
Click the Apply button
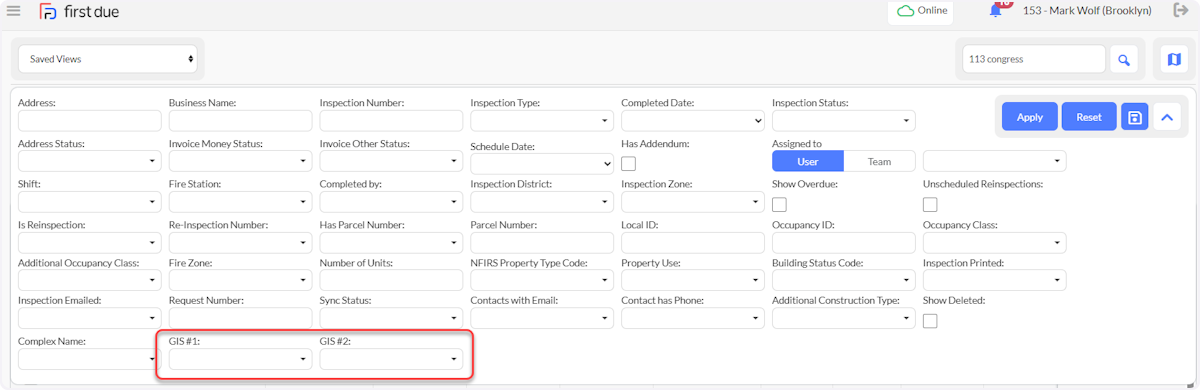click(x=1030, y=117)
